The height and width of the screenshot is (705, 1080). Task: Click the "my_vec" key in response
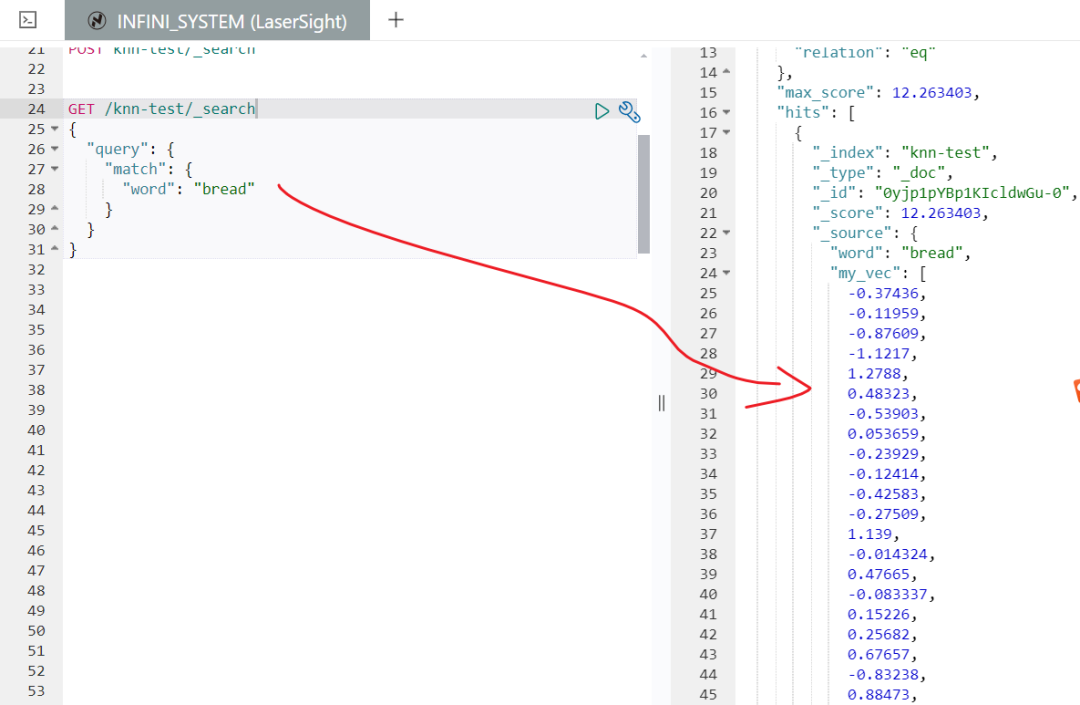pyautogui.click(x=865, y=273)
